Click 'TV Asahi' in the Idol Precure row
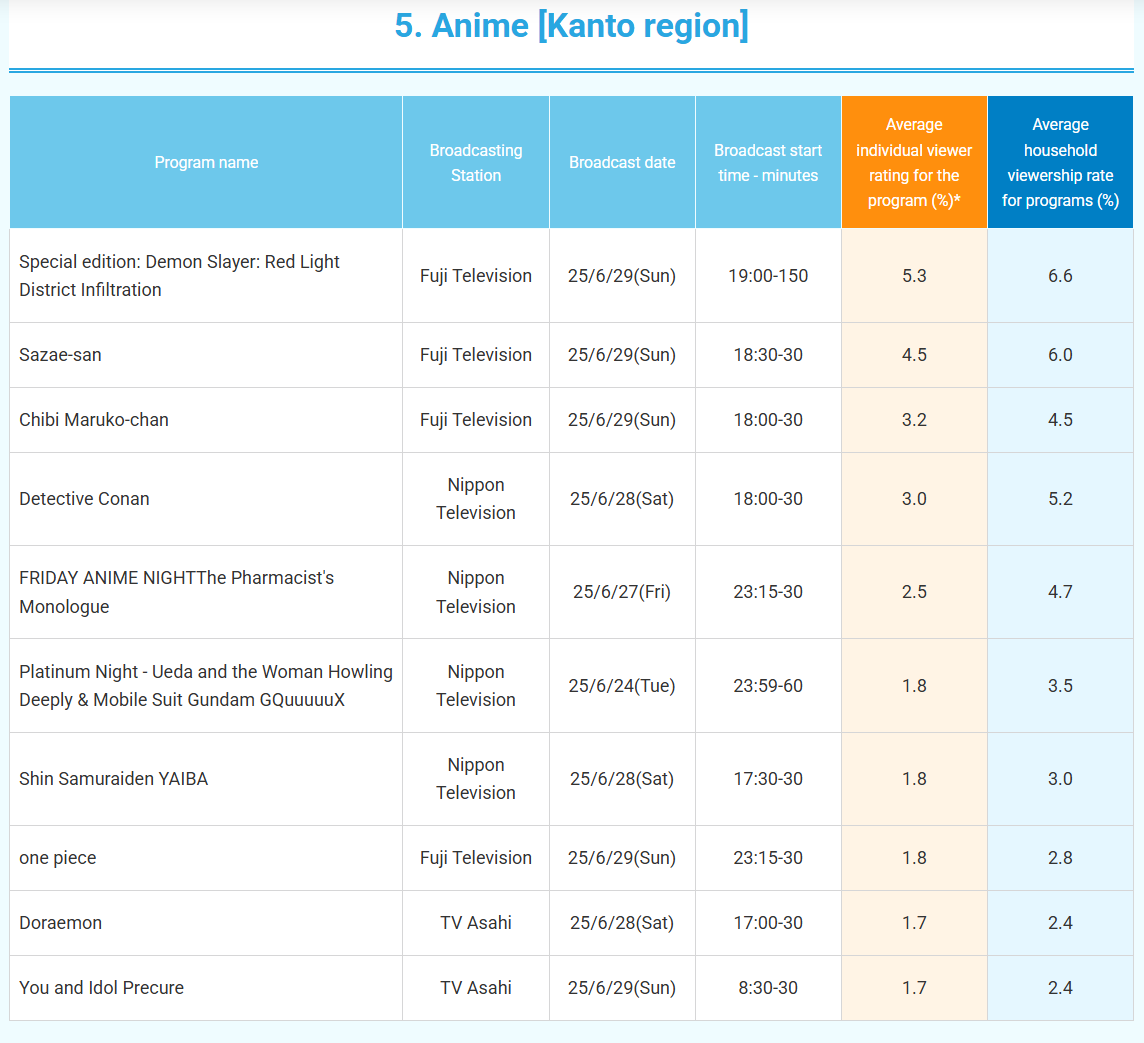This screenshot has height=1043, width=1144. coord(476,988)
